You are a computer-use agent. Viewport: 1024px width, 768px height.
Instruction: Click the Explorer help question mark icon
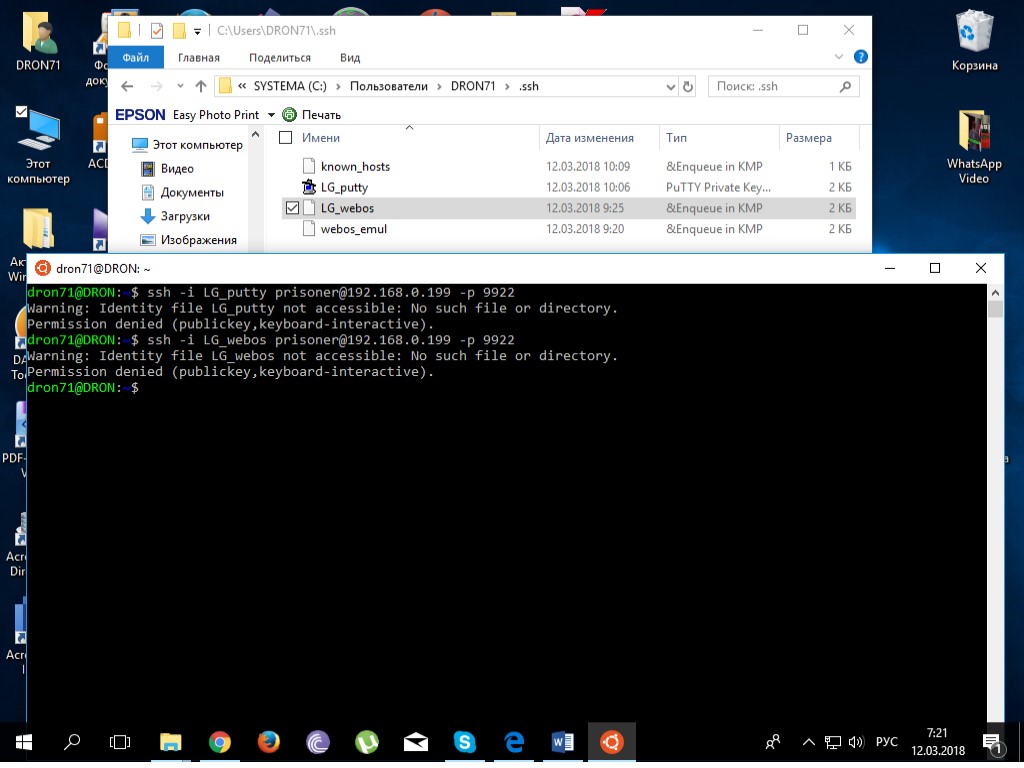point(861,58)
